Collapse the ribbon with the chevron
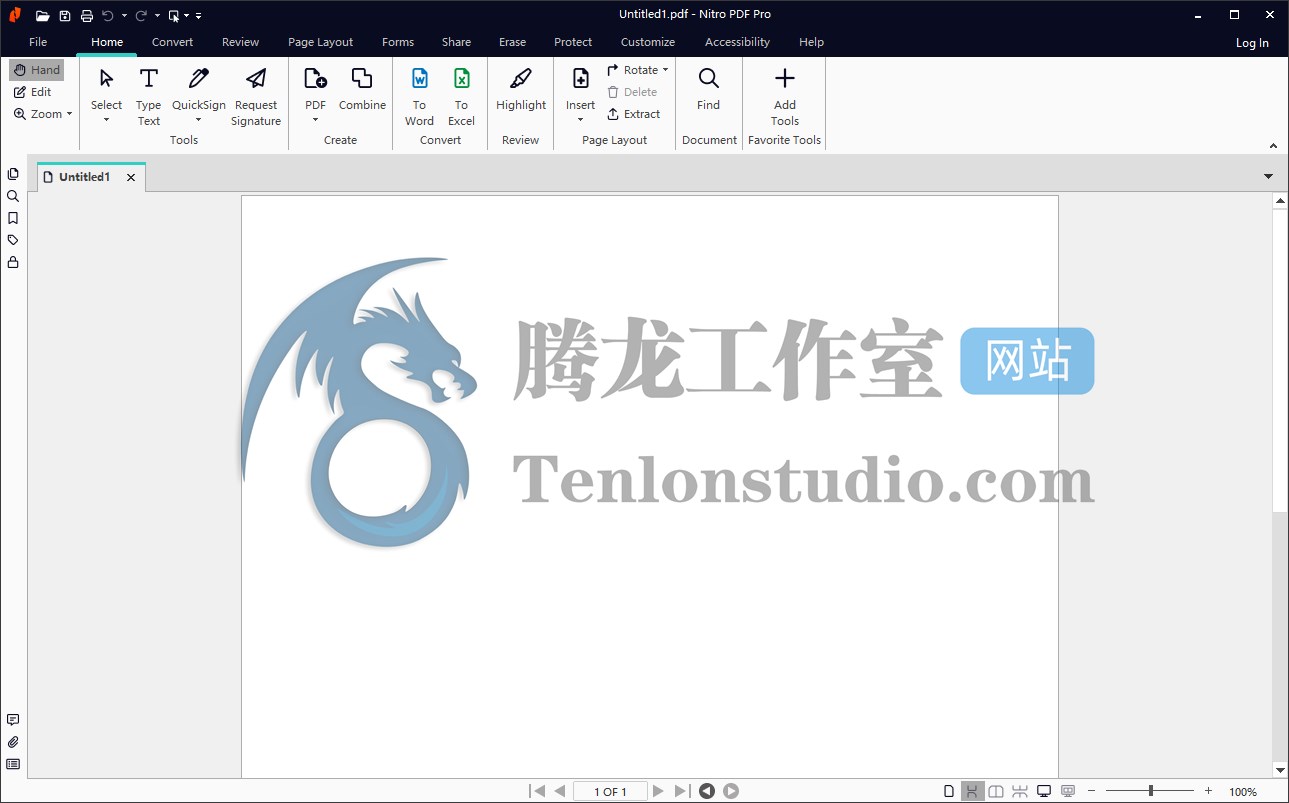This screenshot has height=803, width=1289. pos(1273,146)
